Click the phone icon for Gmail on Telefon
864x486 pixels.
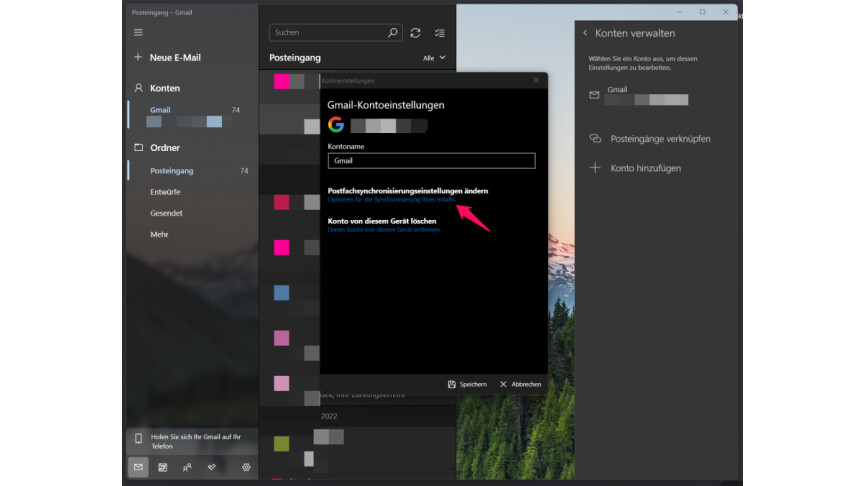(138, 439)
